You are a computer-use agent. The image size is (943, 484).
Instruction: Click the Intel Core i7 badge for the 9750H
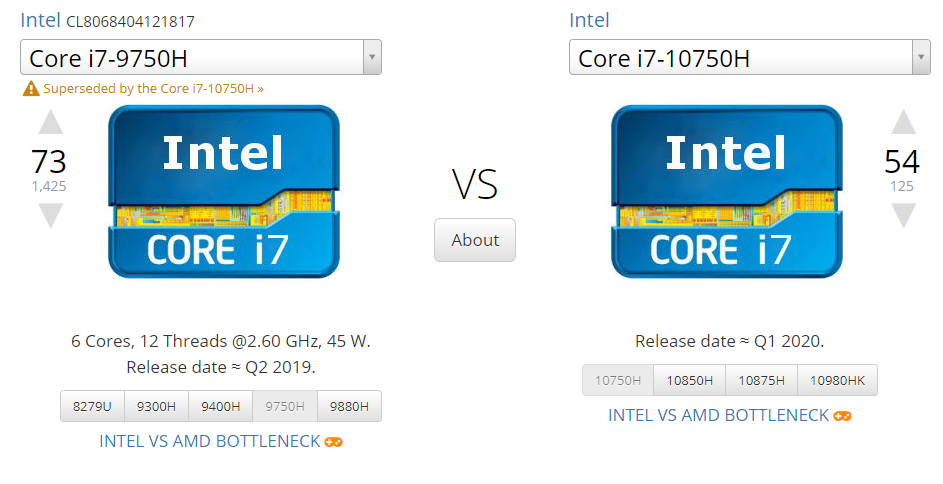click(224, 192)
